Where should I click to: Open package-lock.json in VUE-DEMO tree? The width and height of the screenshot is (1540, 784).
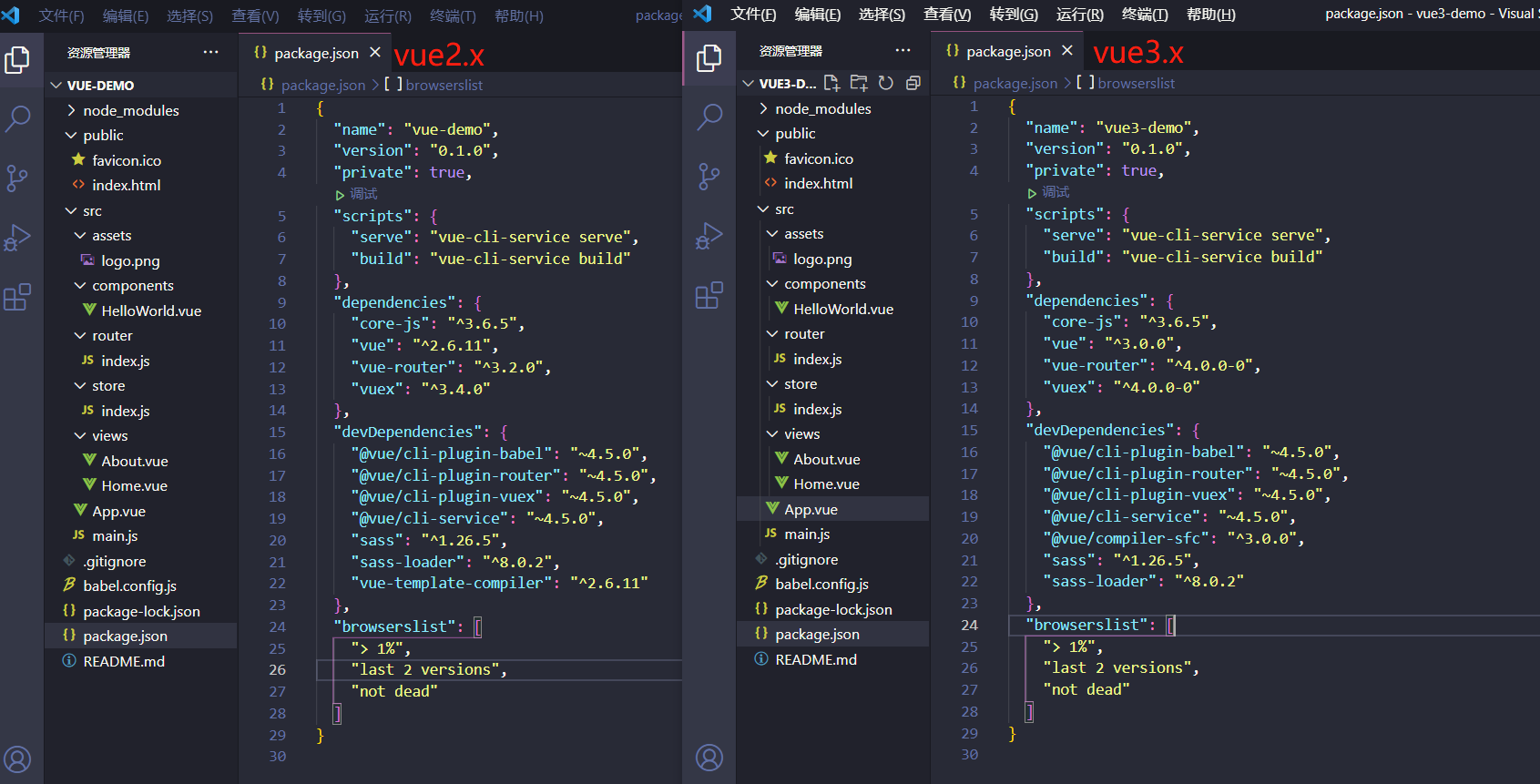[x=141, y=611]
